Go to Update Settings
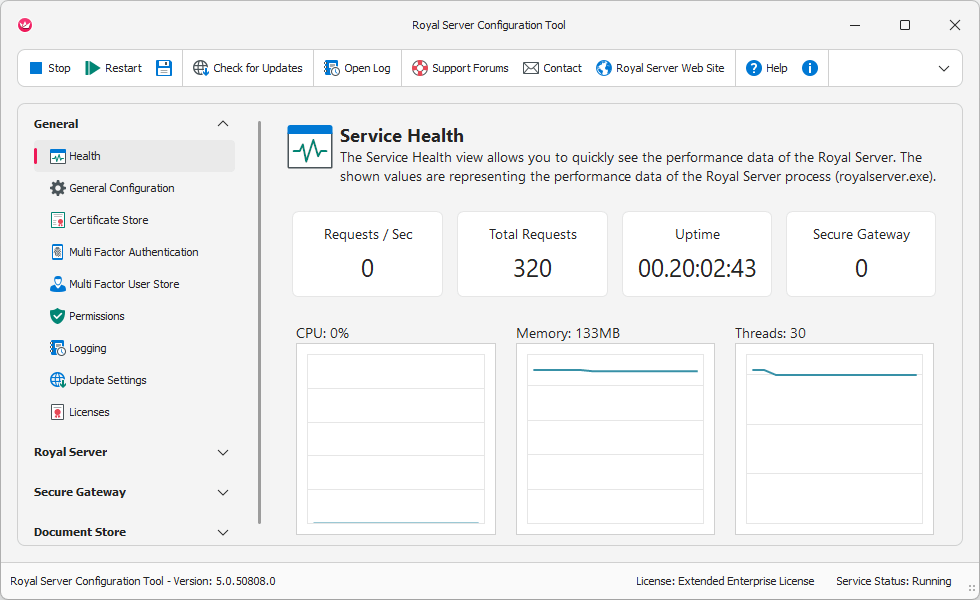Image resolution: width=980 pixels, height=600 pixels. (134, 380)
